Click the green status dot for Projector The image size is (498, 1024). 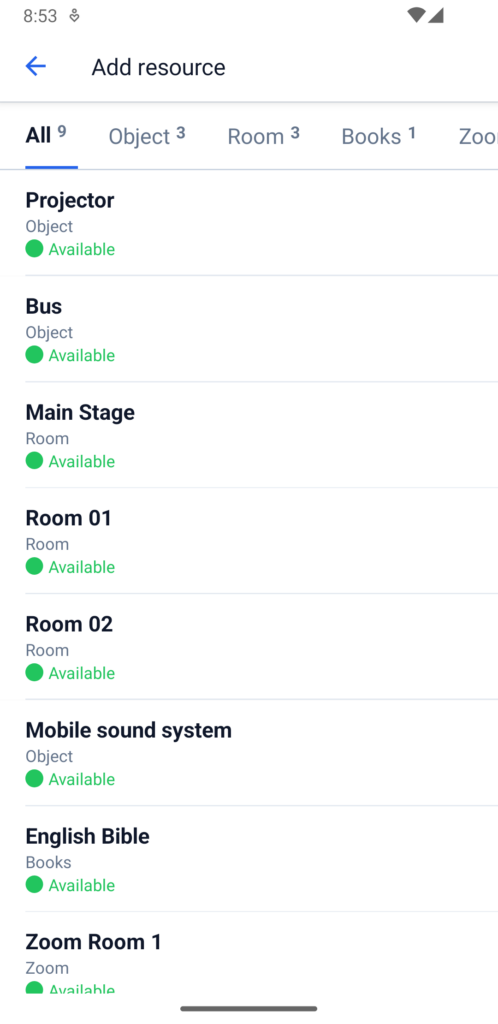coord(34,248)
